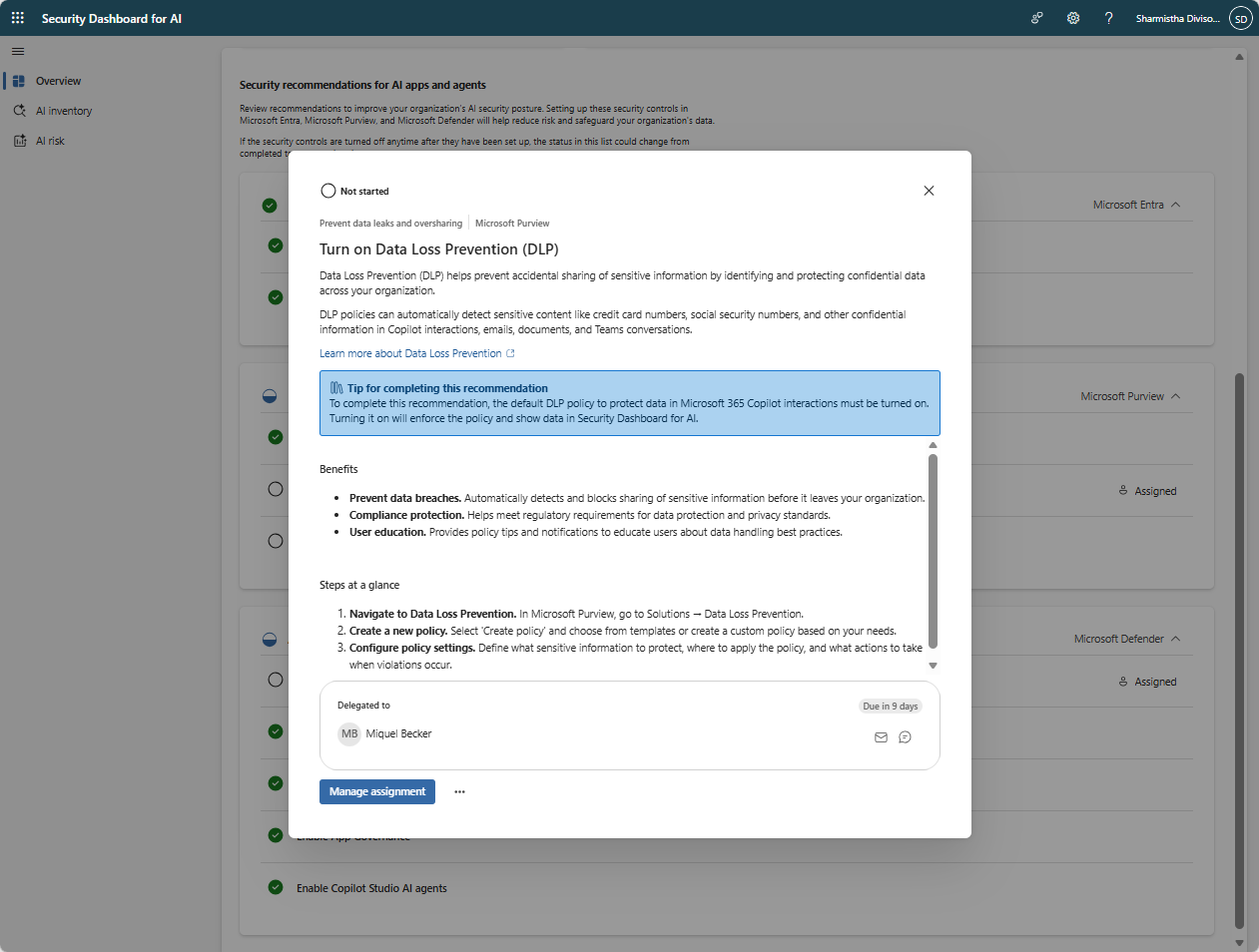This screenshot has width=1259, height=952.
Task: Open the app launcher waffle icon
Action: (18, 18)
